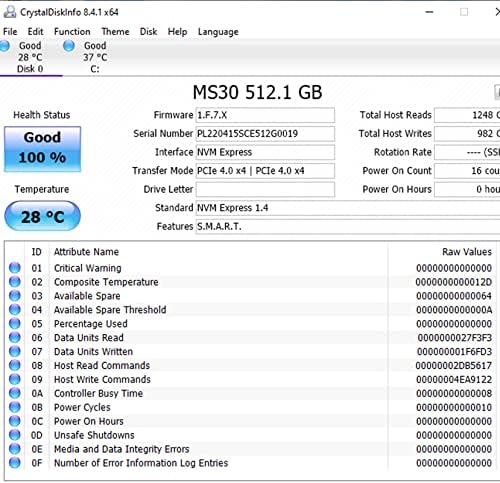Image resolution: width=500 pixels, height=483 pixels.
Task: Open the Edit menu
Action: click(x=35, y=32)
